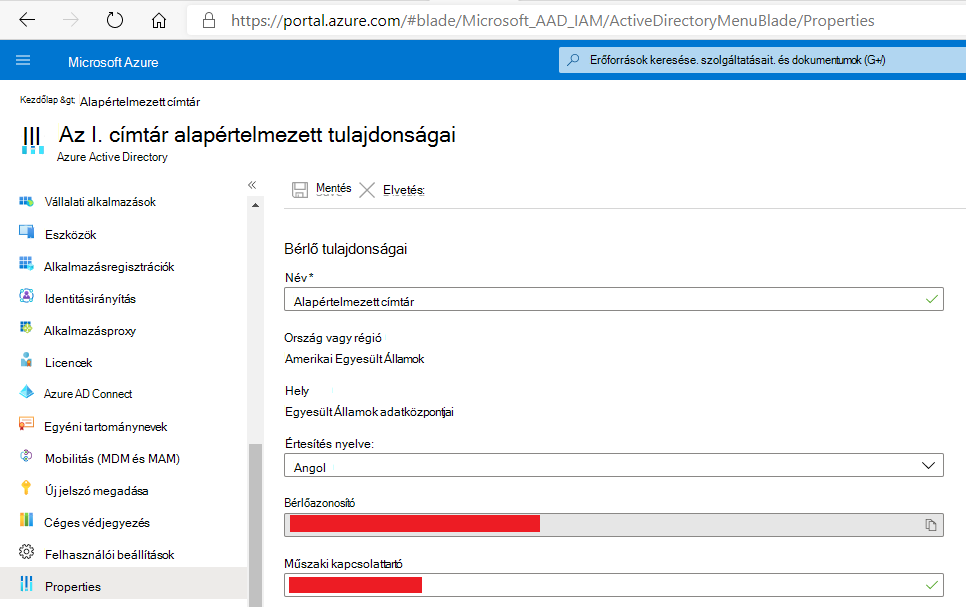Click the sidebar scrollbar thumb
966x607 pixels.
tap(255, 525)
